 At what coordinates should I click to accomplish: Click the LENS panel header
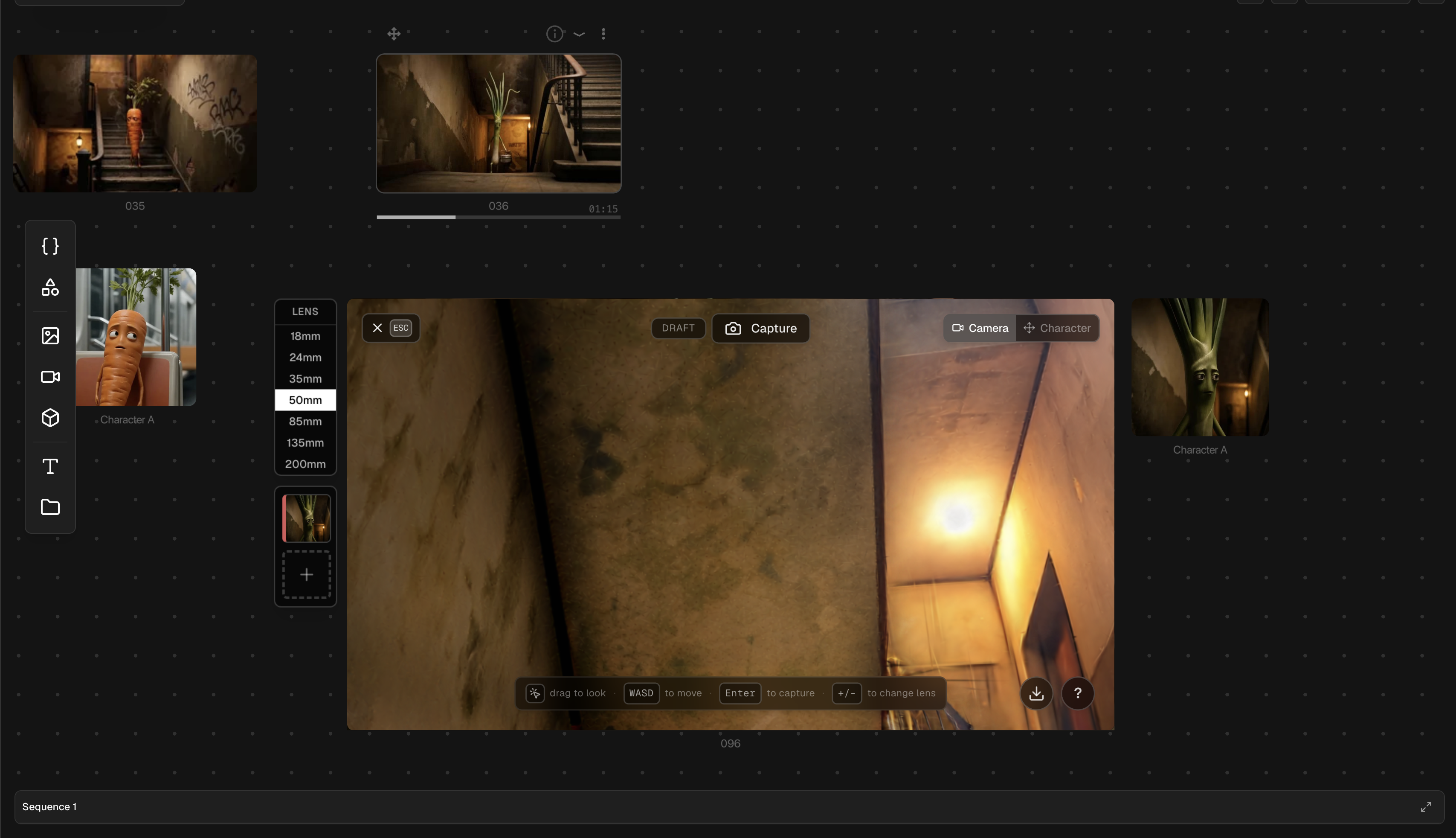point(305,311)
